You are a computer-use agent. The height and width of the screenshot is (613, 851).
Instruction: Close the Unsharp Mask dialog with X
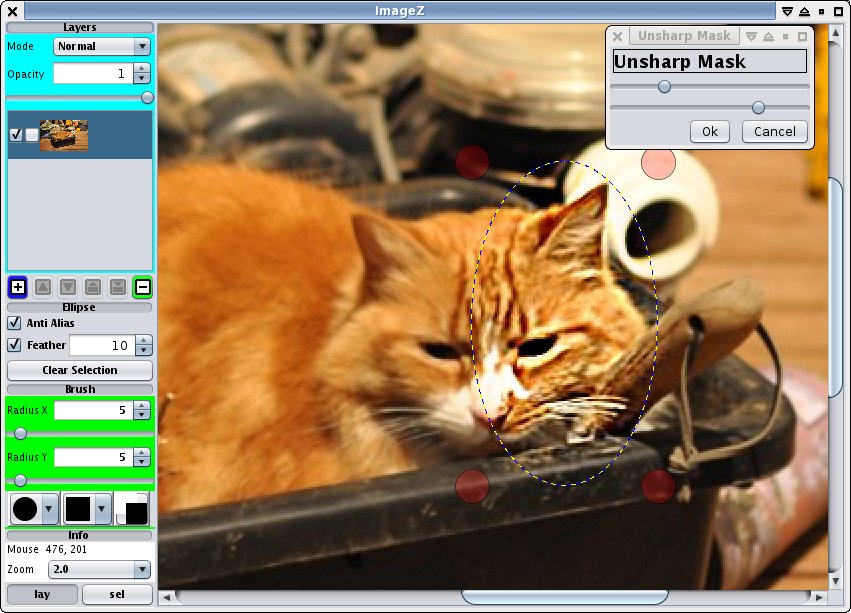(617, 36)
